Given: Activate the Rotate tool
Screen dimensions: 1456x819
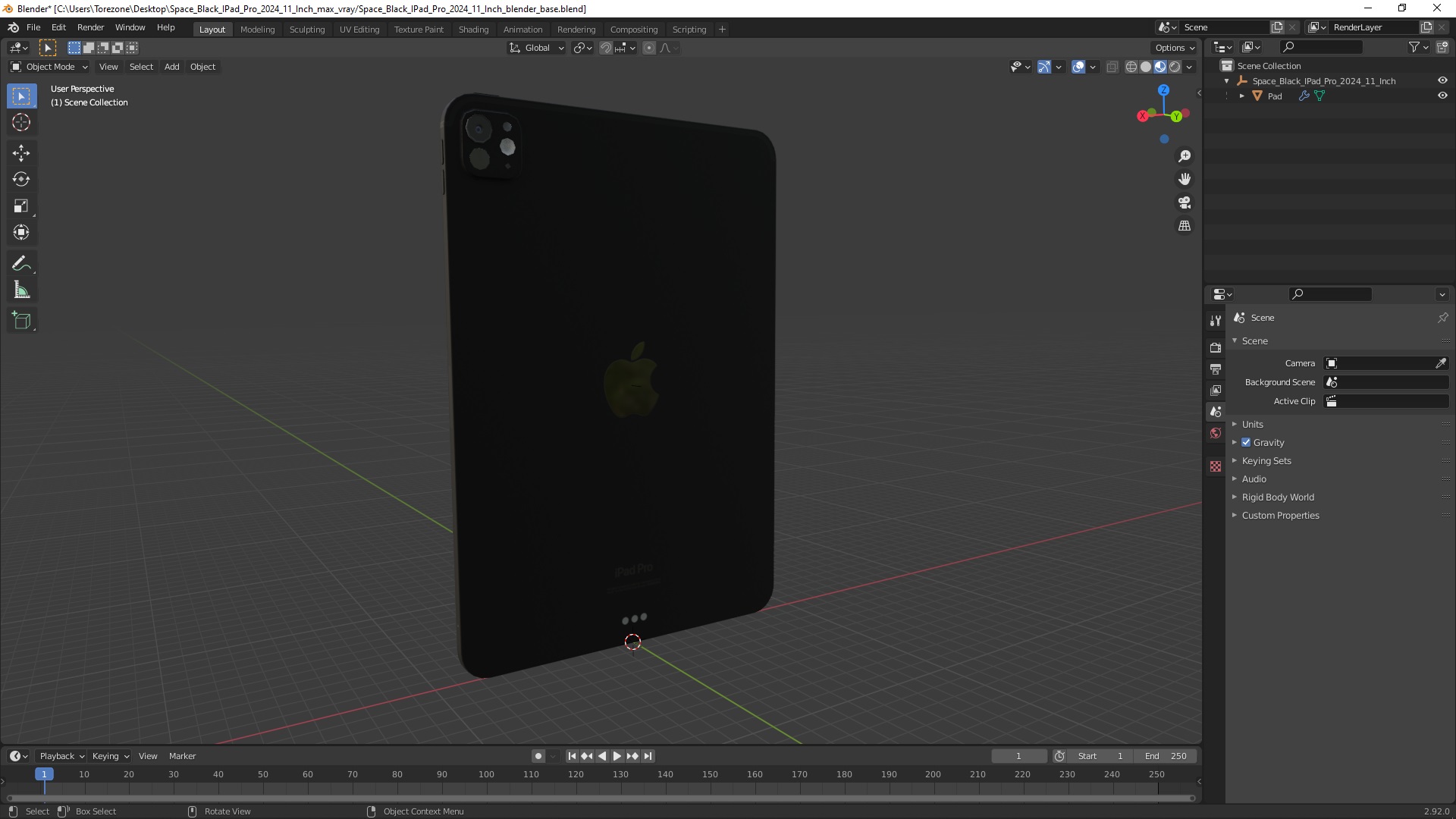Looking at the screenshot, I should coord(21,180).
